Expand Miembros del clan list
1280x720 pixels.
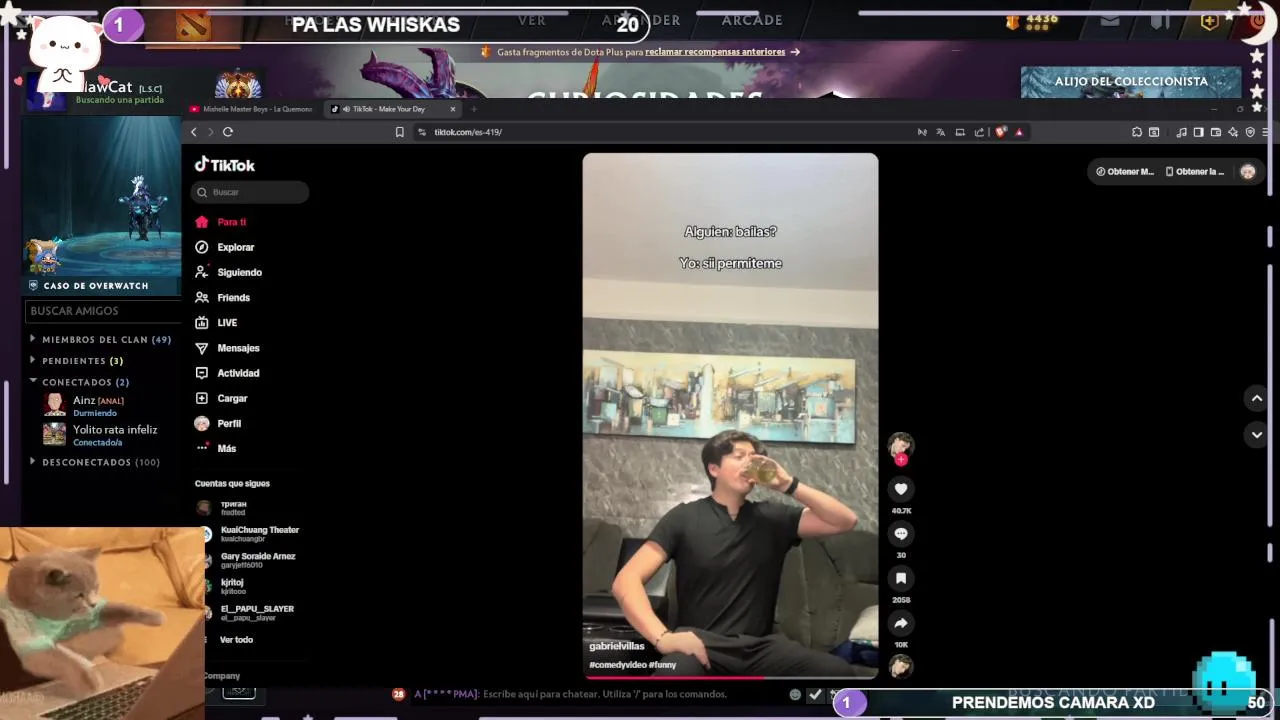click(102, 340)
